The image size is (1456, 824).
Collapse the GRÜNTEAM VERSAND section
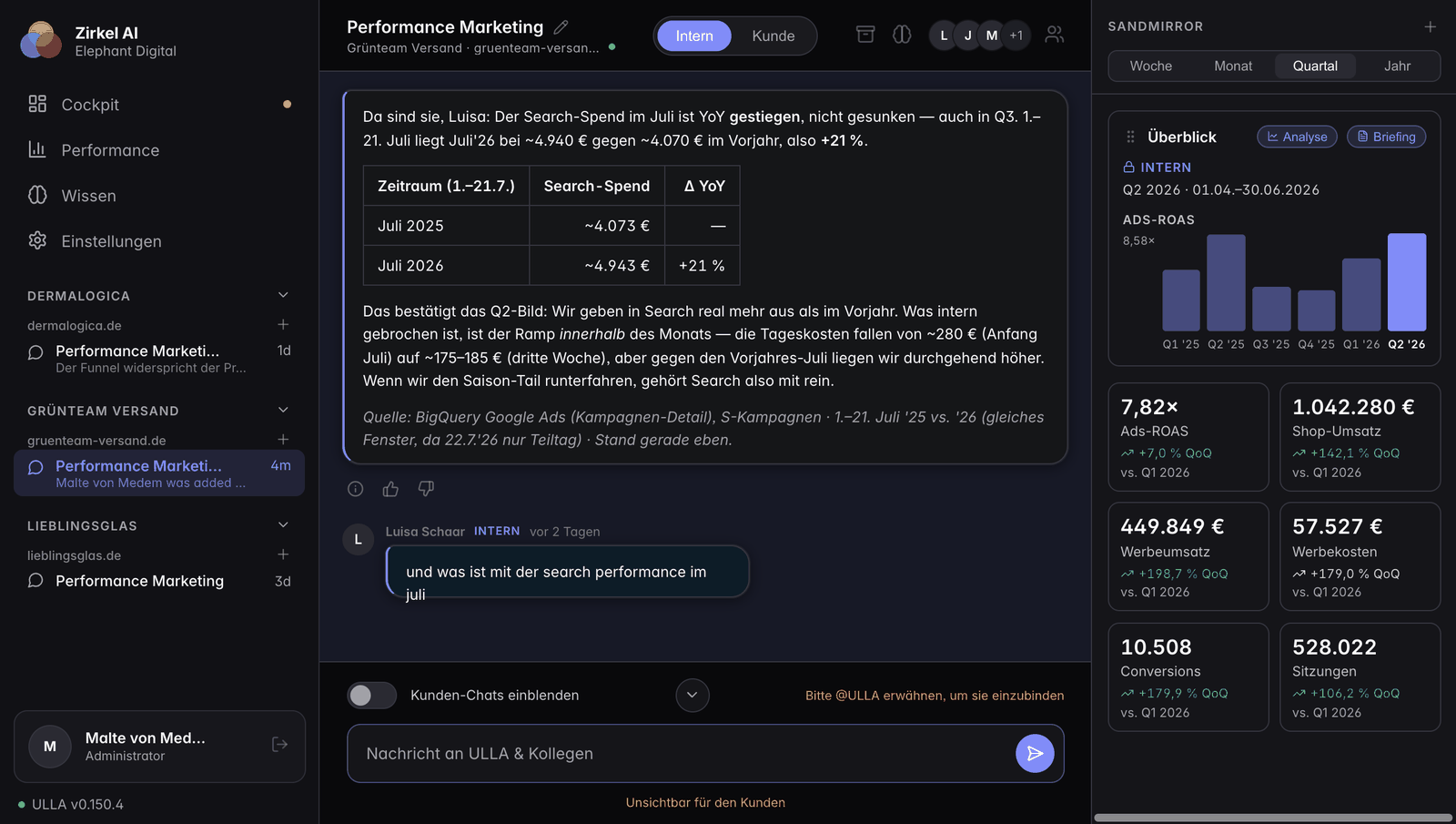click(283, 410)
